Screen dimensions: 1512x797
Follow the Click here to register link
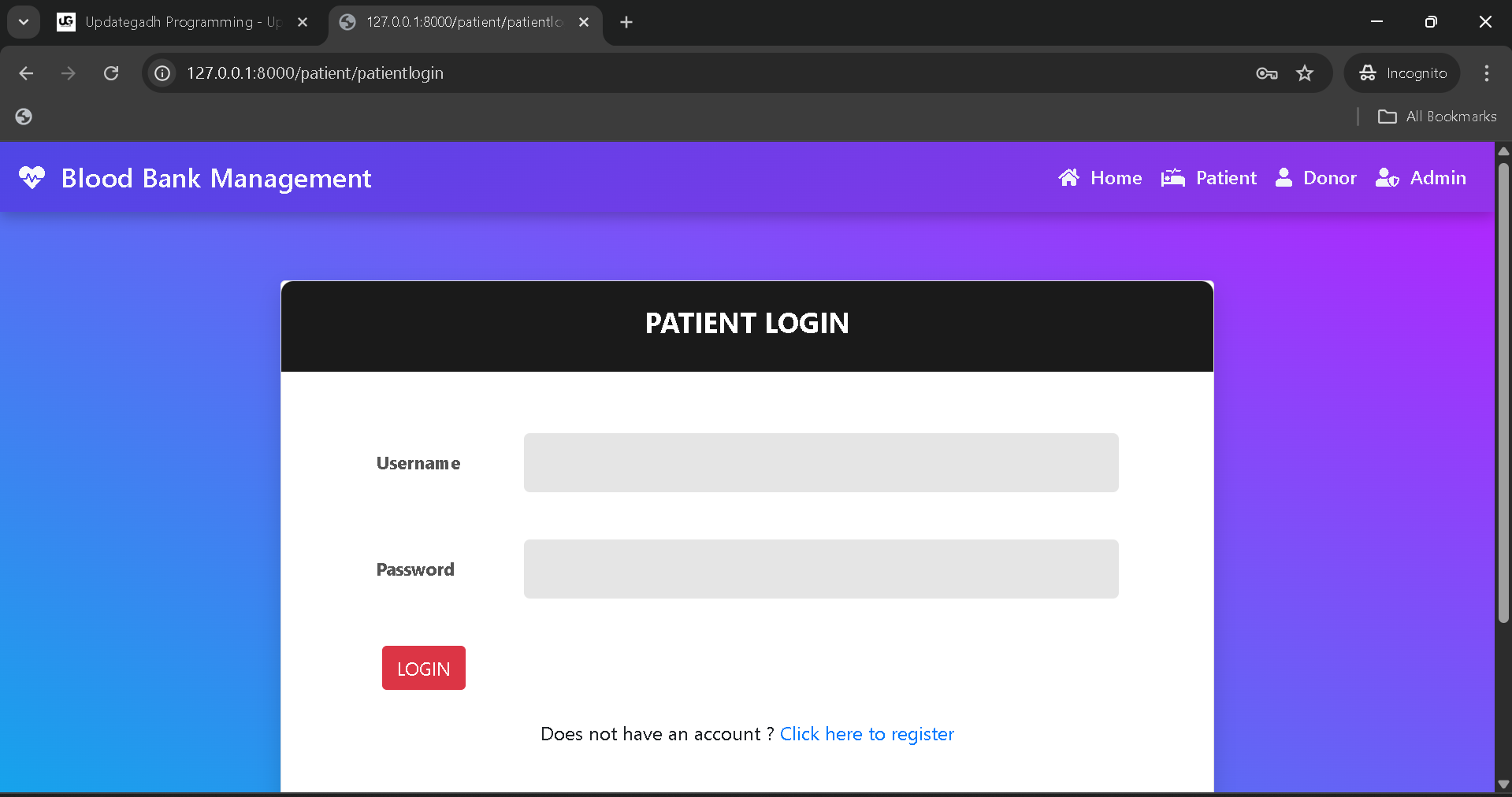pos(867,734)
